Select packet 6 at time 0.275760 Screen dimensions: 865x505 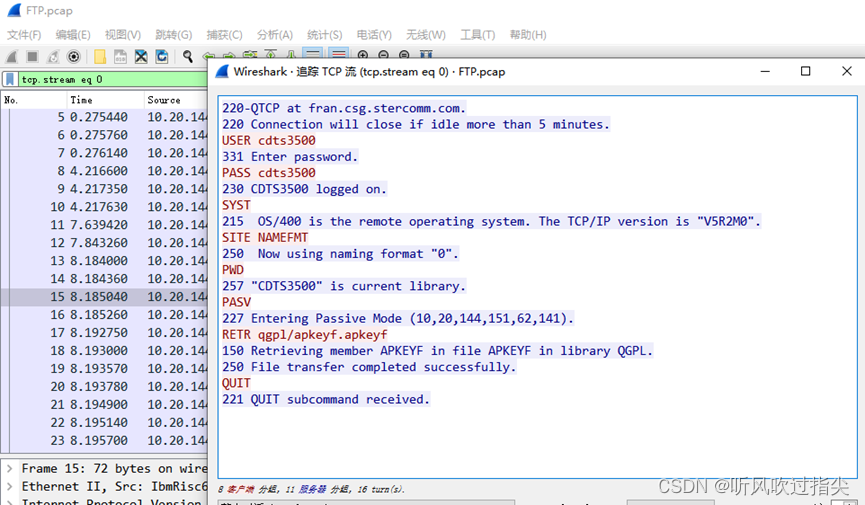[x=104, y=135]
